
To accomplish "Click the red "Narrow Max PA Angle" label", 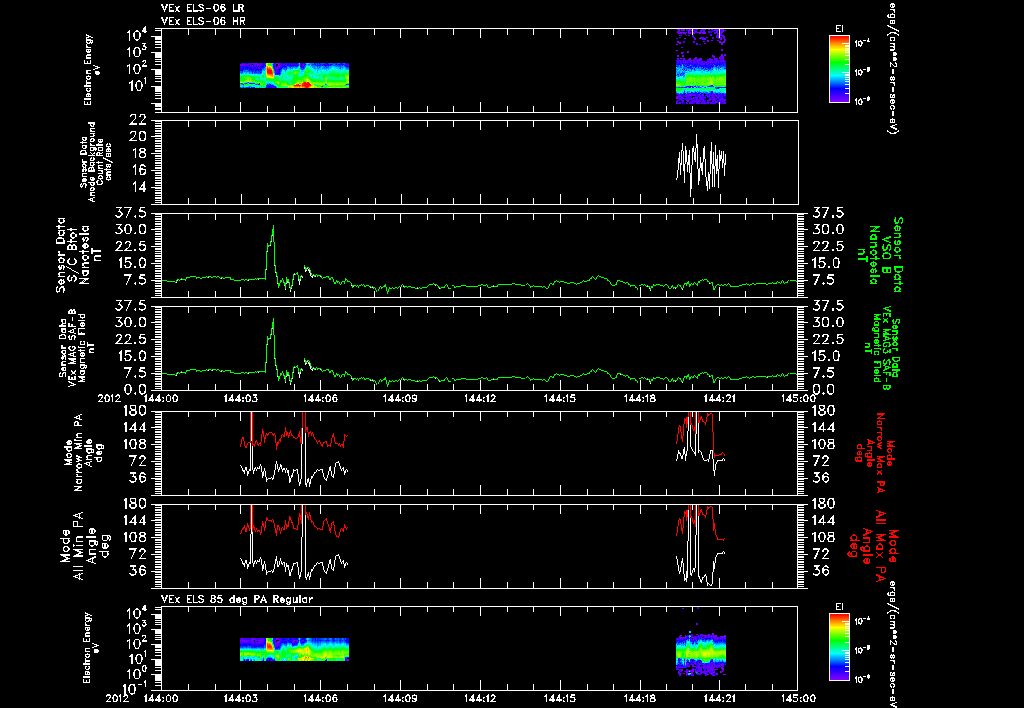I will pos(874,452).
